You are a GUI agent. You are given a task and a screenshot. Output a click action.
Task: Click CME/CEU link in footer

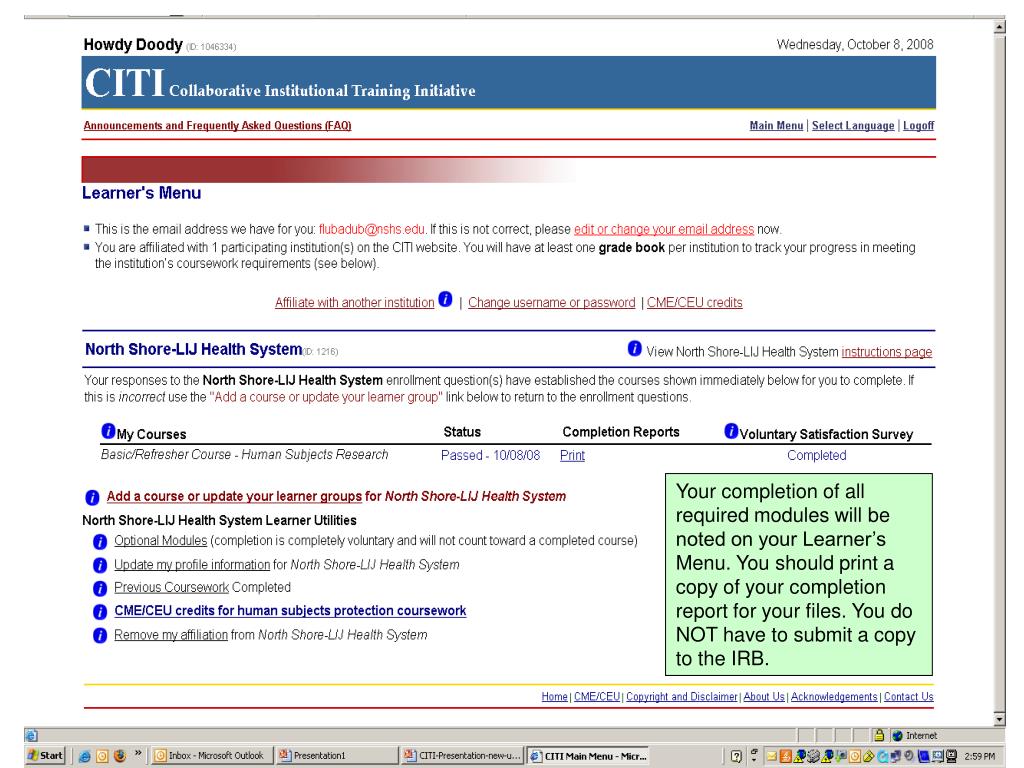point(597,697)
